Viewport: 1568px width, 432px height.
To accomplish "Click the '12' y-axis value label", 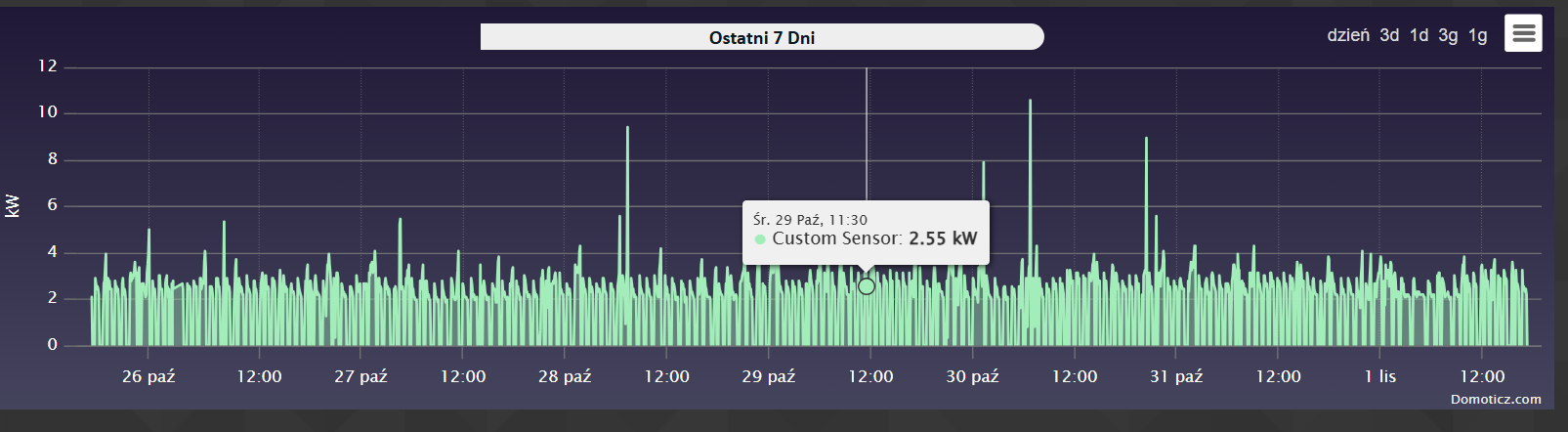I will (x=47, y=65).
